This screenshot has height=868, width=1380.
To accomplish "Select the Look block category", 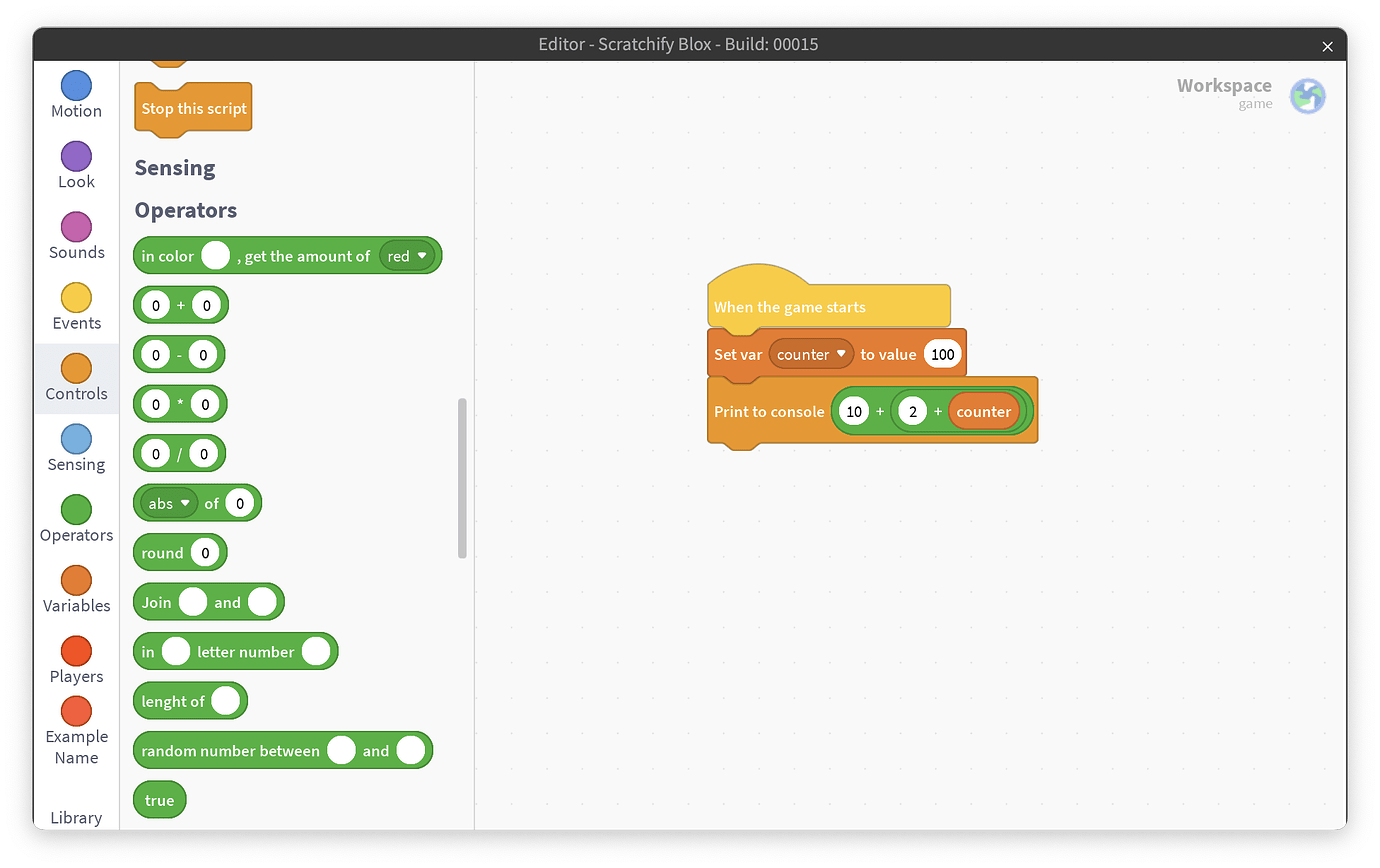I will 75,166.
